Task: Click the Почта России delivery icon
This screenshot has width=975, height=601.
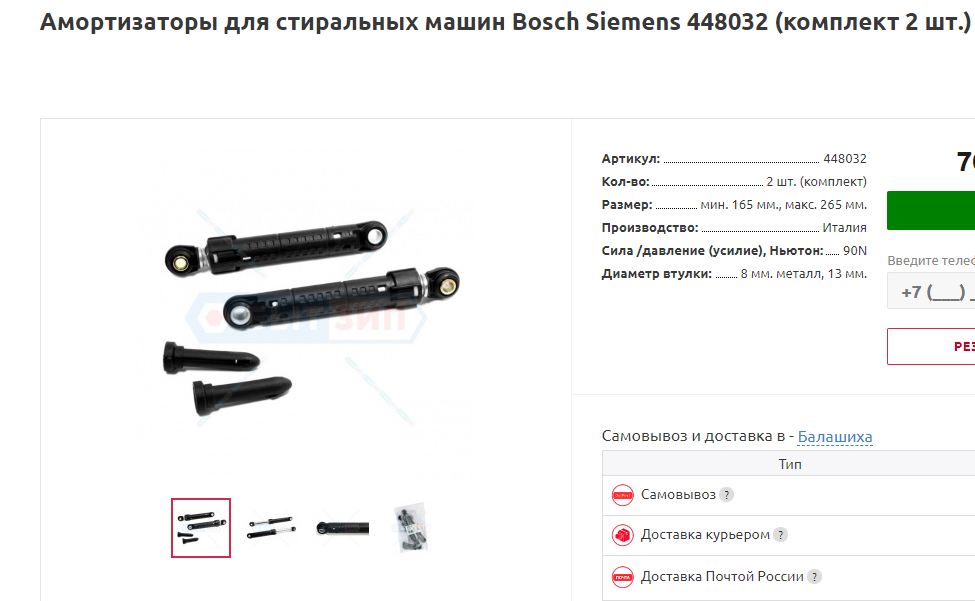Action: (x=622, y=577)
